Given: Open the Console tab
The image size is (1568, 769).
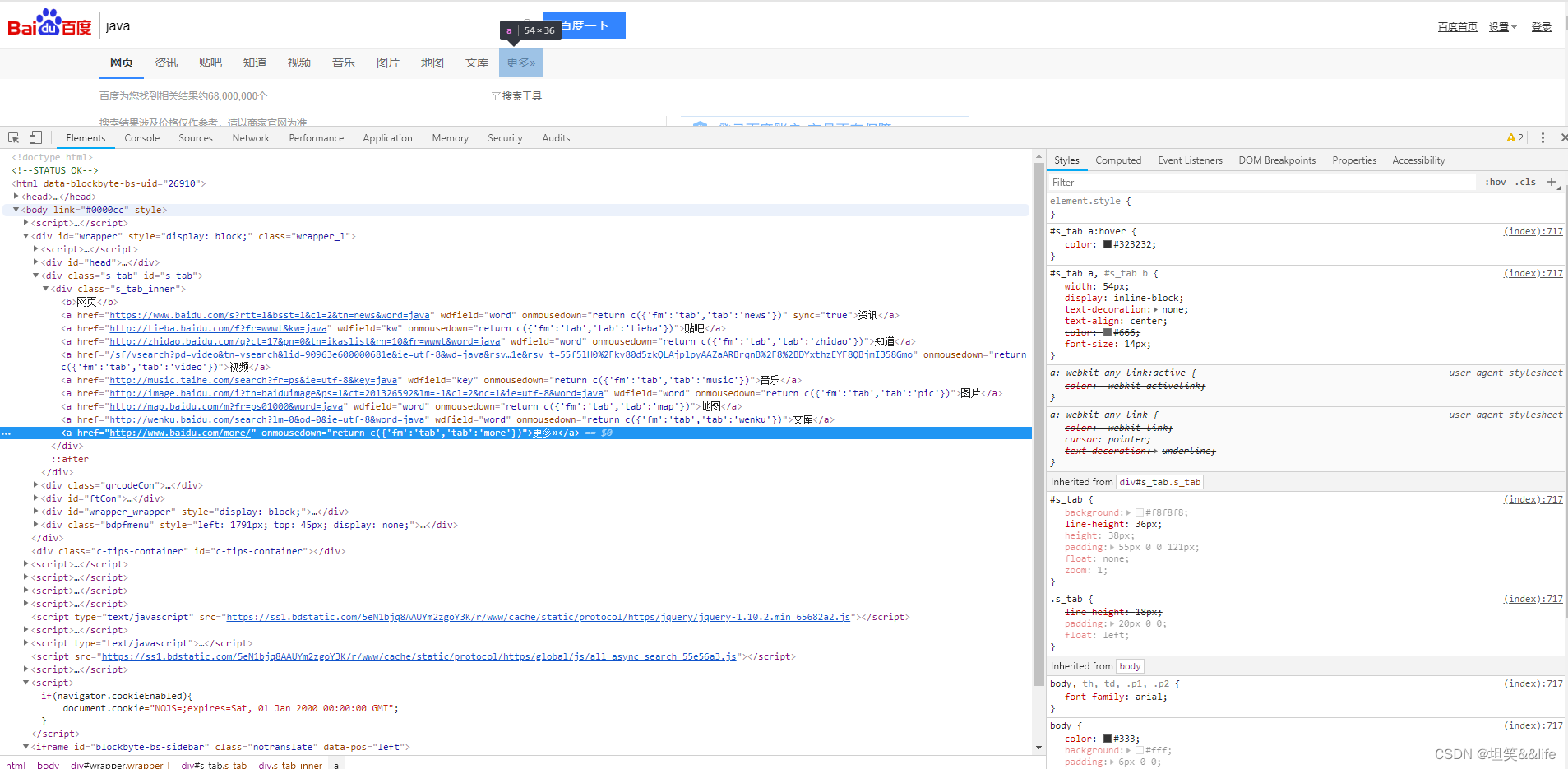Looking at the screenshot, I should click(x=142, y=138).
